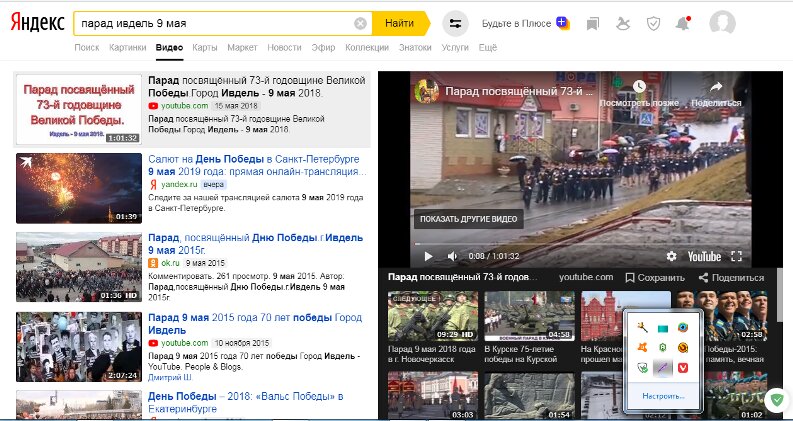The height and width of the screenshot is (421, 793).
Task: Expand the Ещё menu
Action: click(x=488, y=48)
